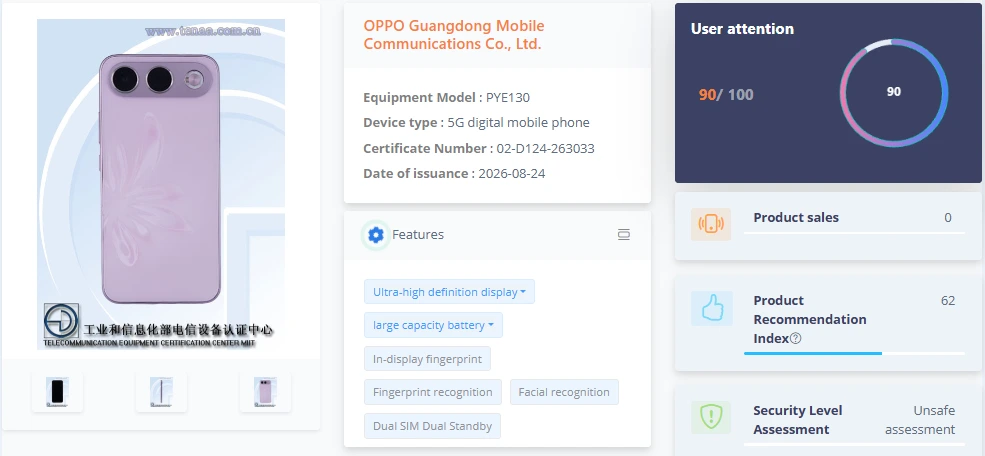Select the Fingerprint recognition tag
The image size is (985, 456).
pos(433,392)
